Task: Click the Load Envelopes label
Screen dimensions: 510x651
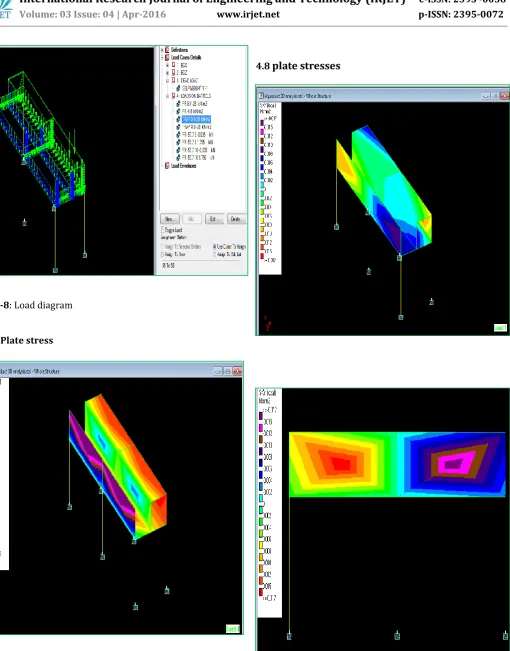Action: pos(184,166)
